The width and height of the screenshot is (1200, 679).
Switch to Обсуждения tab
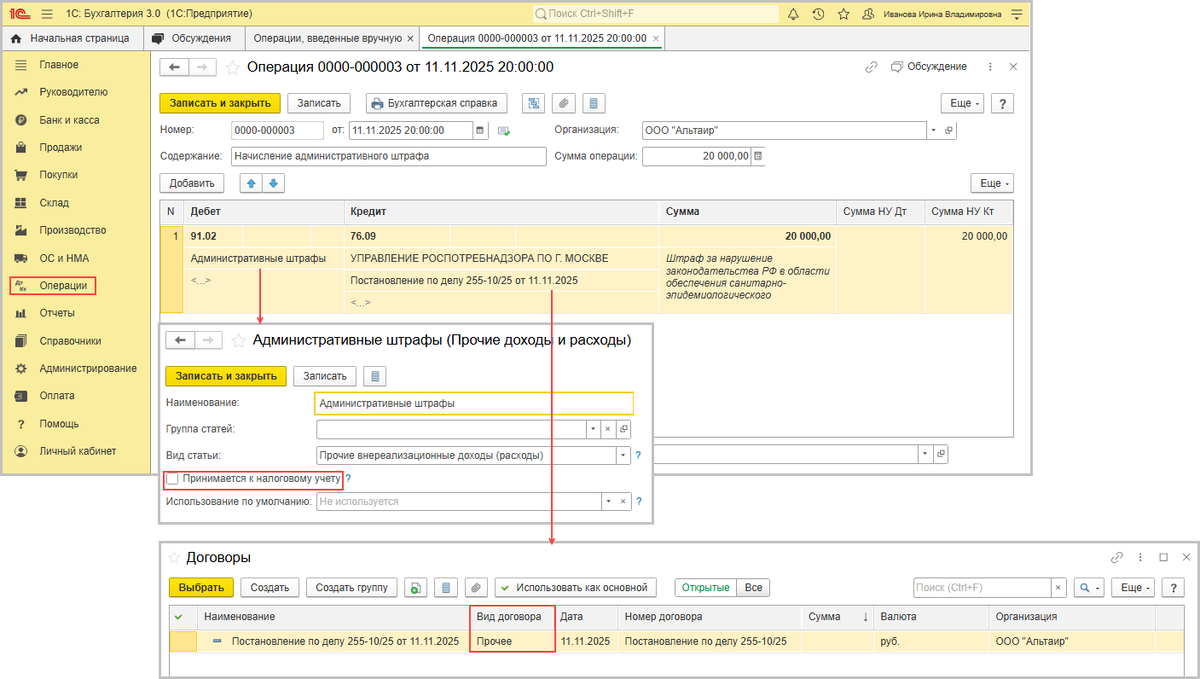coord(191,38)
